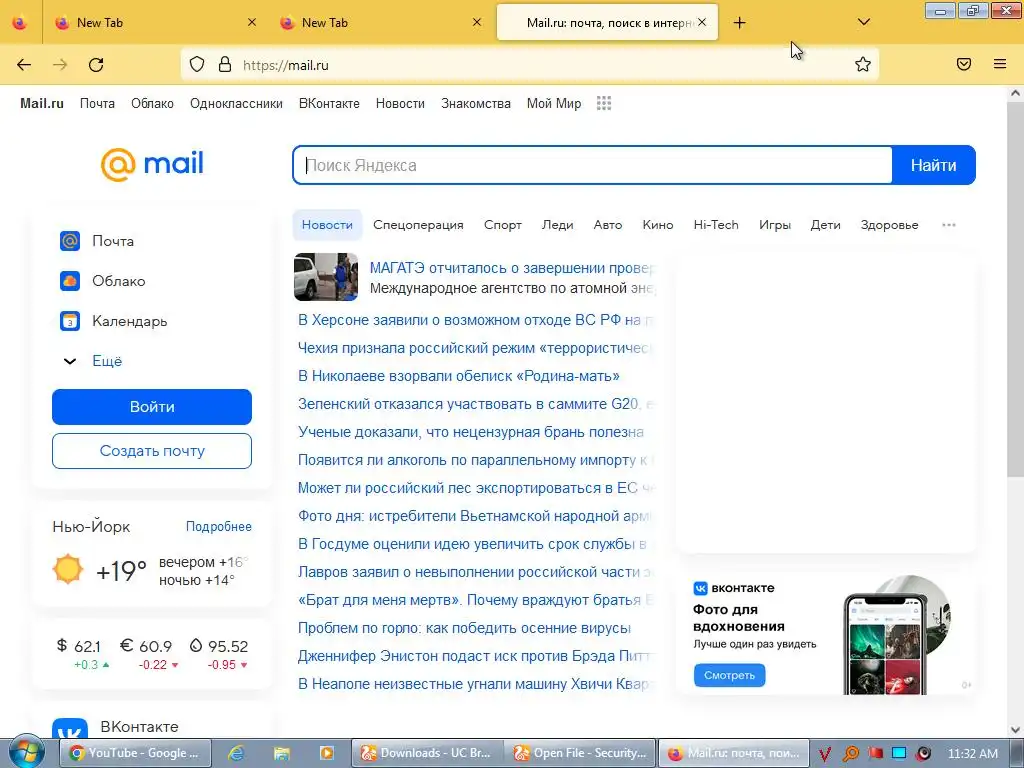1024x768 pixels.
Task: Select the Здоровье news tab
Action: click(889, 225)
